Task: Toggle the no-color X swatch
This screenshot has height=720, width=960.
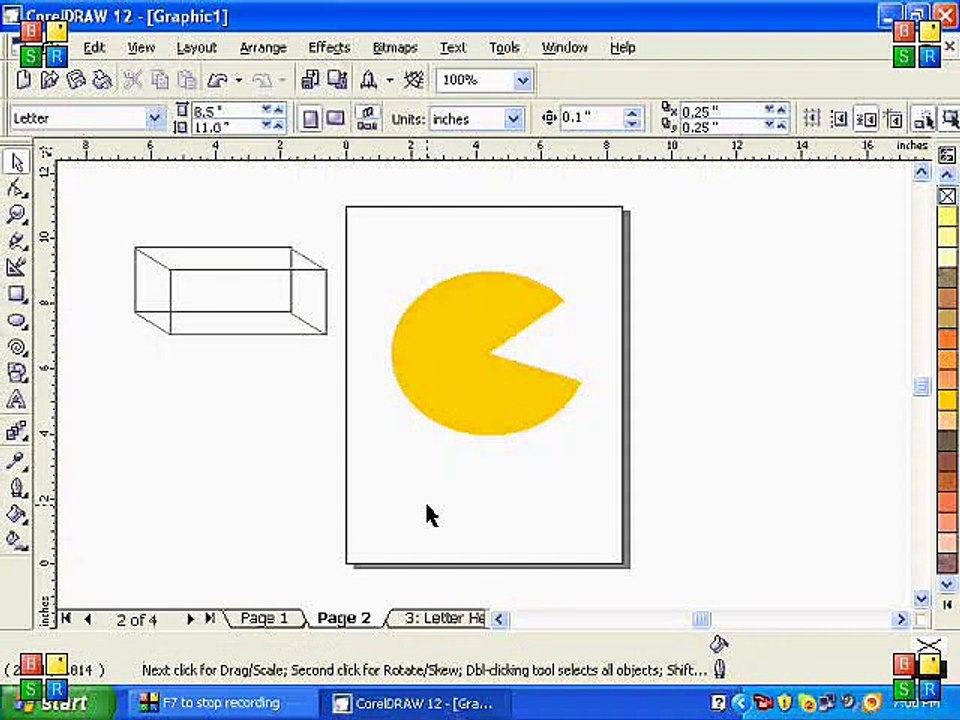Action: point(947,196)
